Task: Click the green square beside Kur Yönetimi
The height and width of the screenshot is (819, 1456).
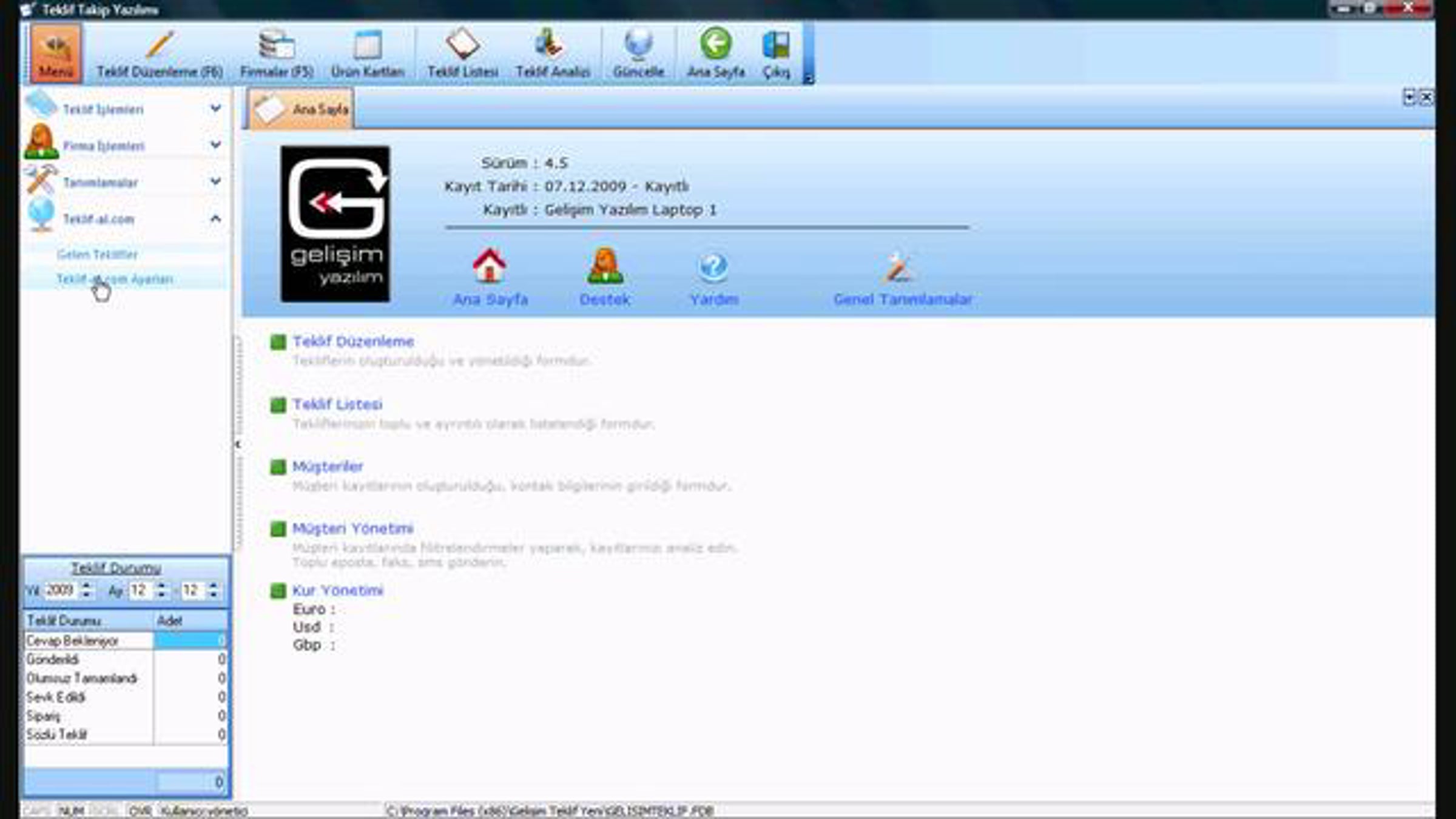Action: [278, 591]
